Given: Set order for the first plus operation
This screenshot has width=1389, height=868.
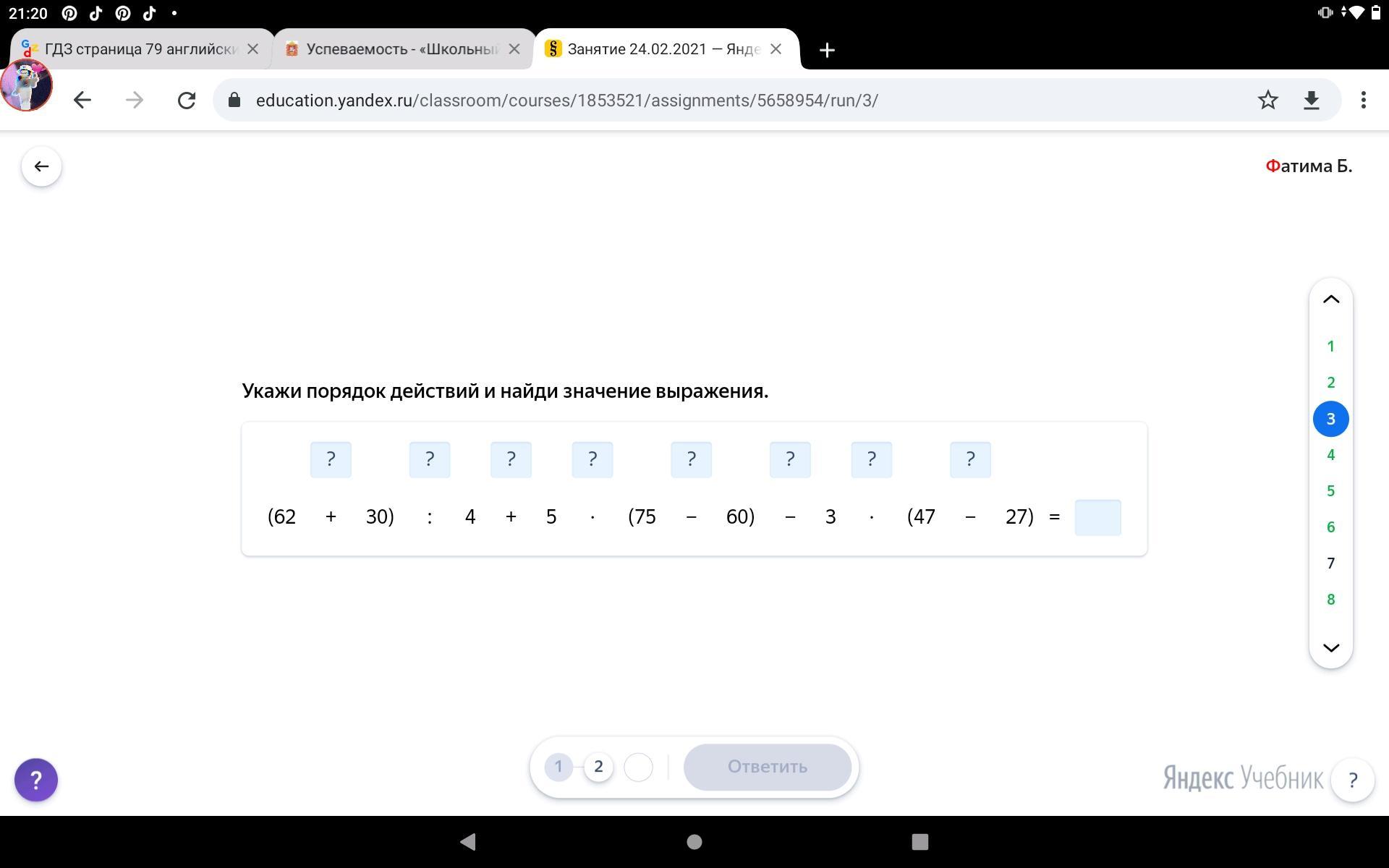Looking at the screenshot, I should point(331,459).
